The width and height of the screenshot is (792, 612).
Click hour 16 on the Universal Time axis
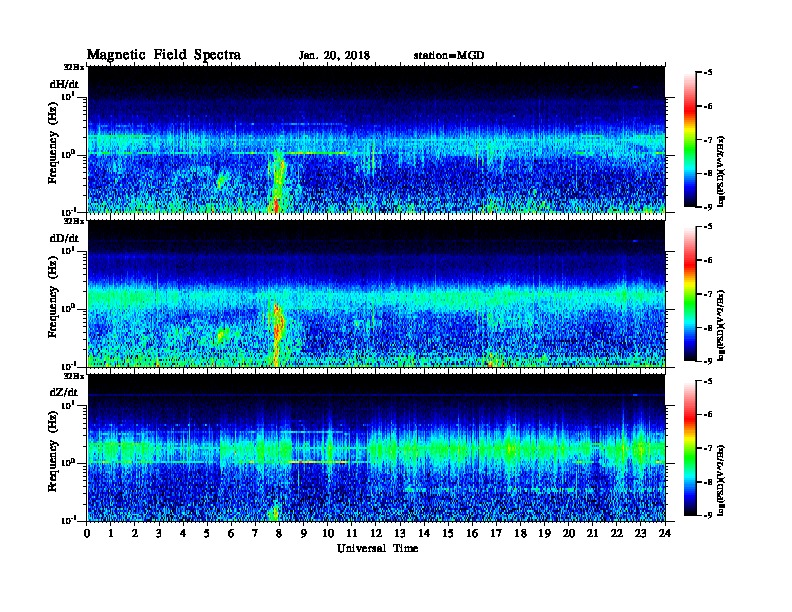pyautogui.click(x=472, y=534)
